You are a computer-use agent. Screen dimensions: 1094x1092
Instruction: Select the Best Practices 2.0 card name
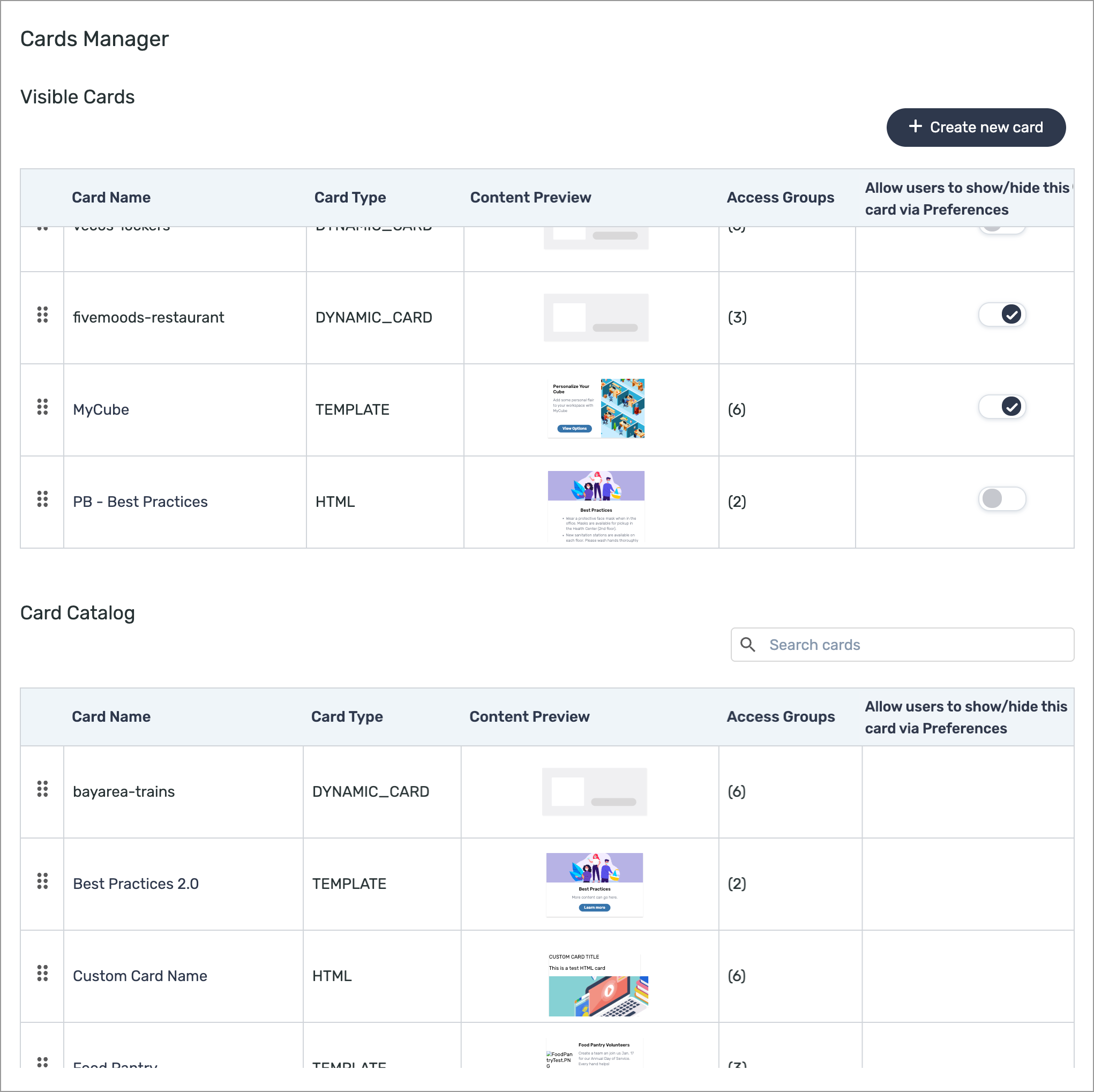(x=136, y=884)
